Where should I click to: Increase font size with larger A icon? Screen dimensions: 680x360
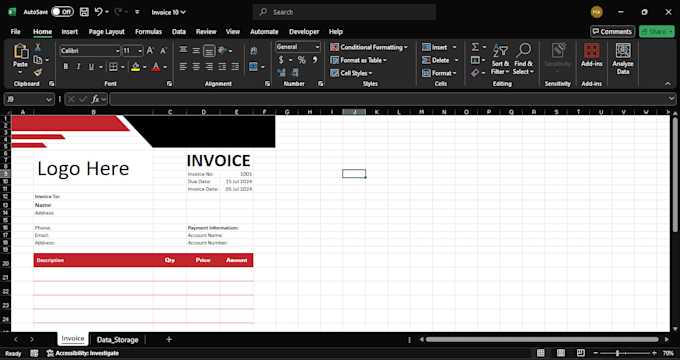tap(150, 51)
